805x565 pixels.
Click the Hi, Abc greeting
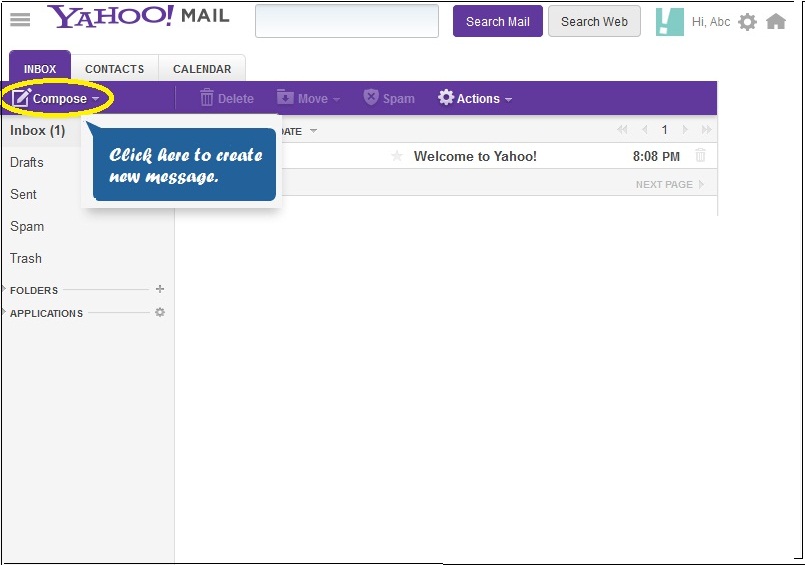tap(711, 22)
